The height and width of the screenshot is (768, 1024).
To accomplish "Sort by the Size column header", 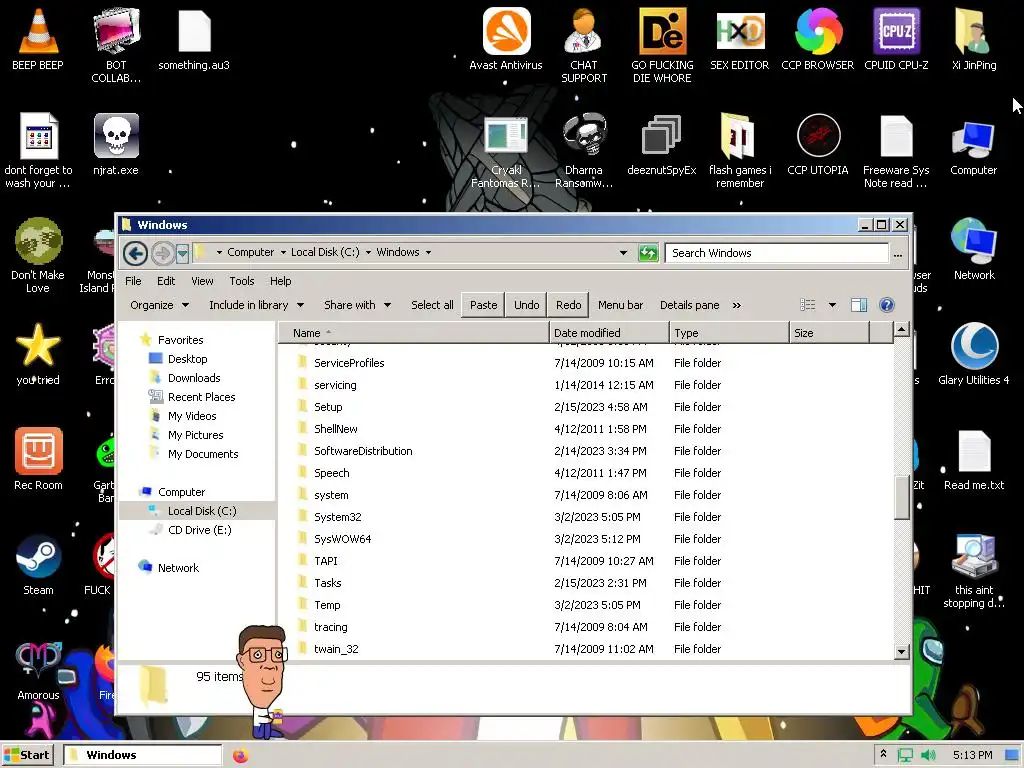I will coord(829,333).
